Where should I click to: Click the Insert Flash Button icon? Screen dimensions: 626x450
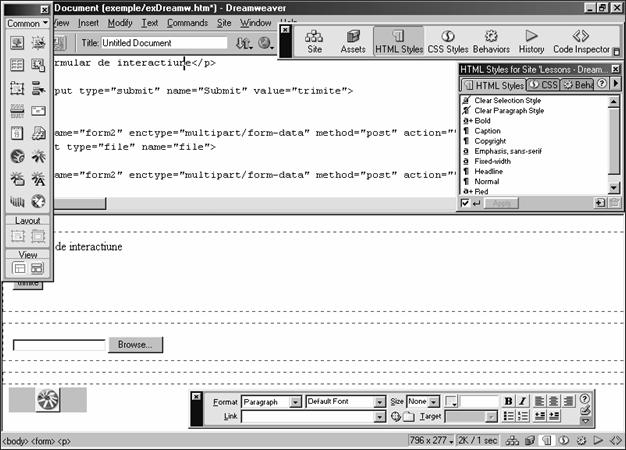pos(17,179)
